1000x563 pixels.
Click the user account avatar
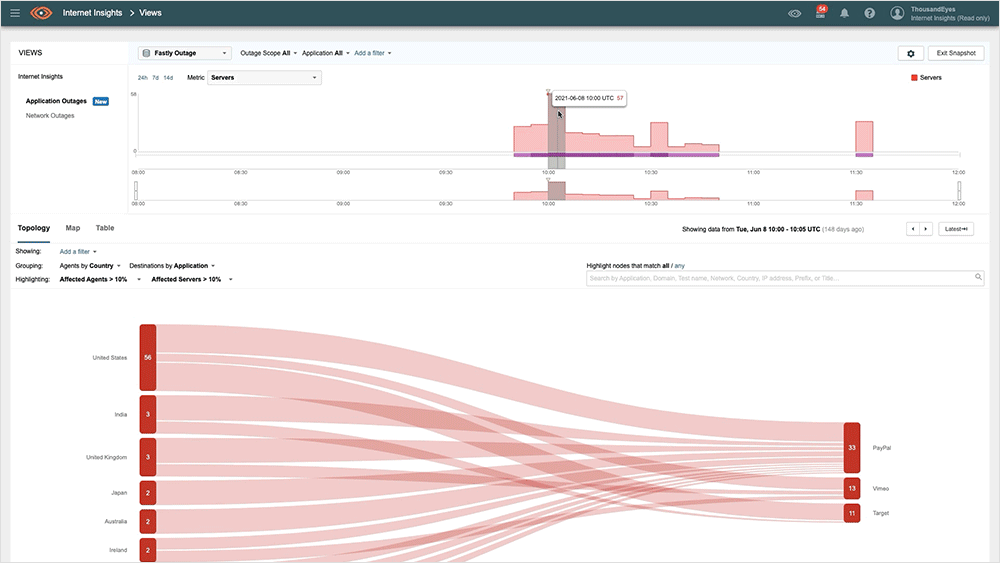click(x=897, y=13)
